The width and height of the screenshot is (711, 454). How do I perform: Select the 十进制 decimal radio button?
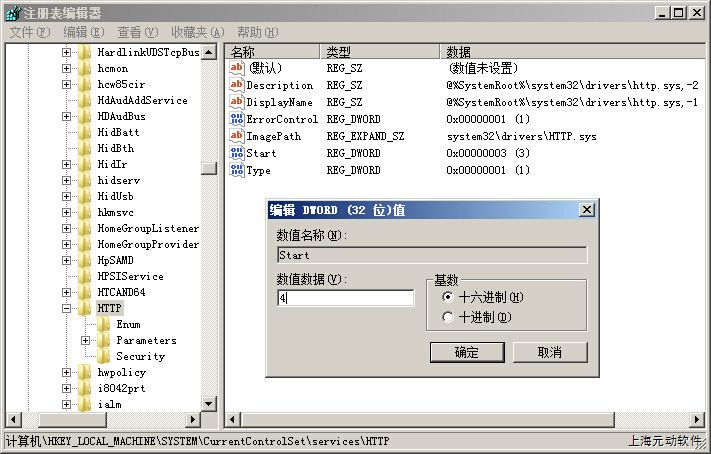click(447, 317)
